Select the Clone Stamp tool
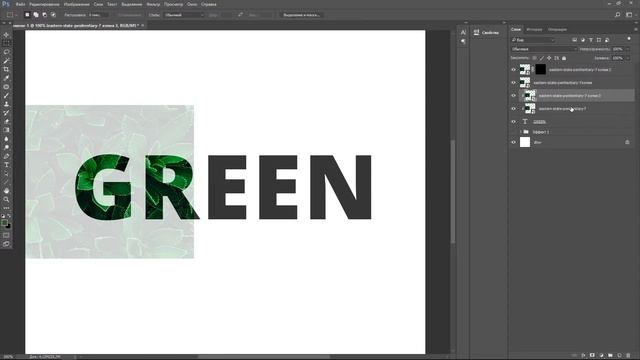This screenshot has height=360, width=640. click(6, 104)
